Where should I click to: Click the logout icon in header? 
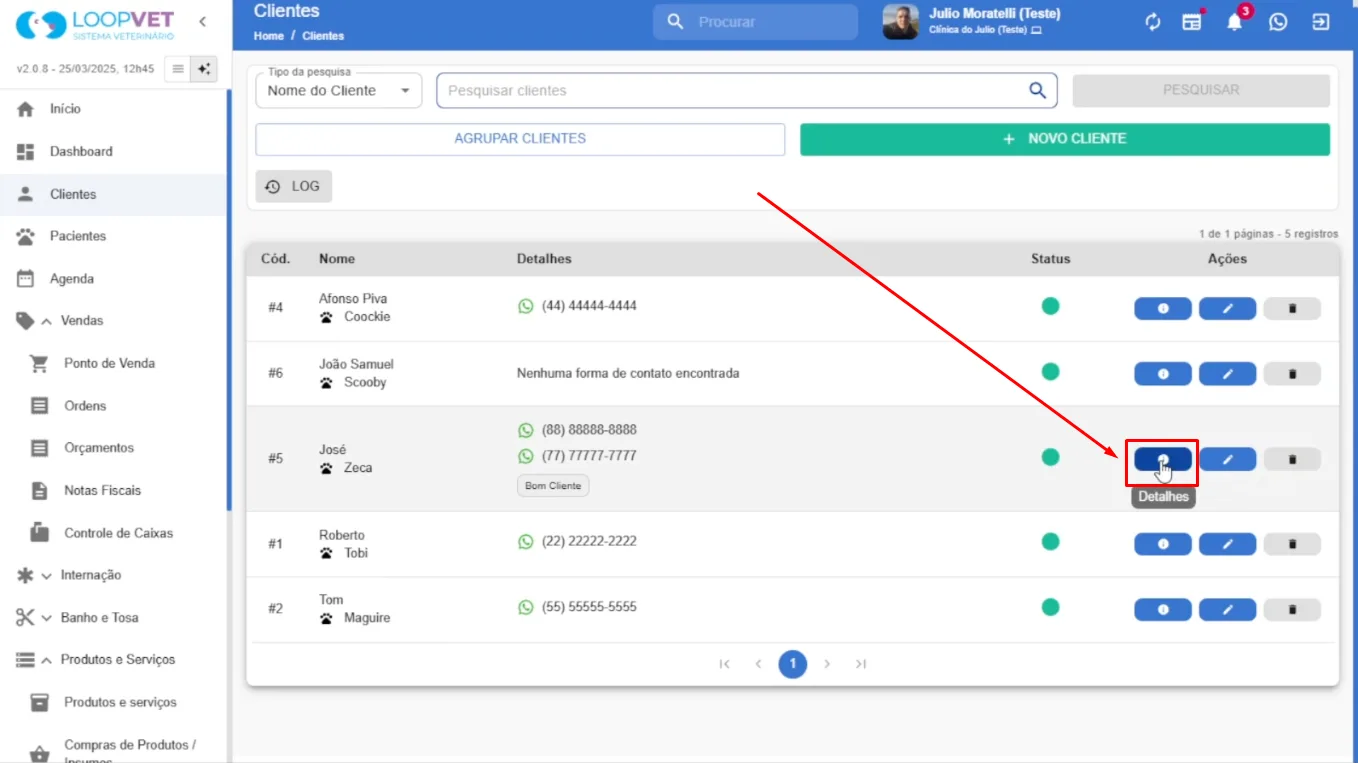pos(1321,22)
